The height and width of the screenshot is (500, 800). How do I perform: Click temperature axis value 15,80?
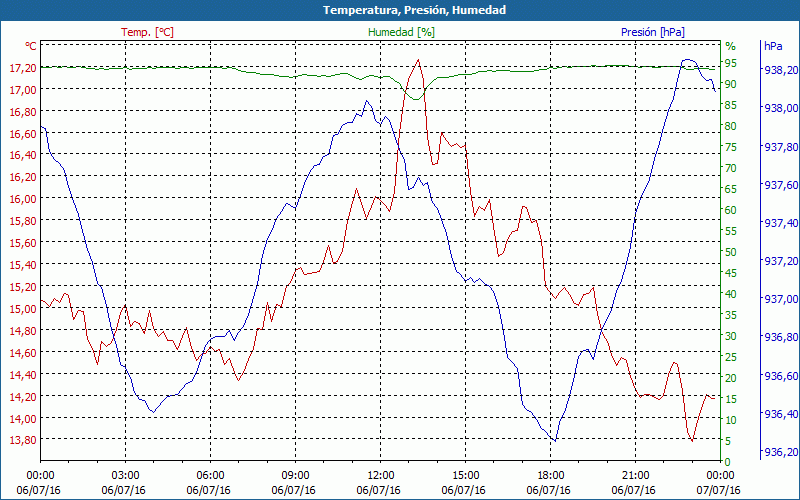click(x=23, y=221)
